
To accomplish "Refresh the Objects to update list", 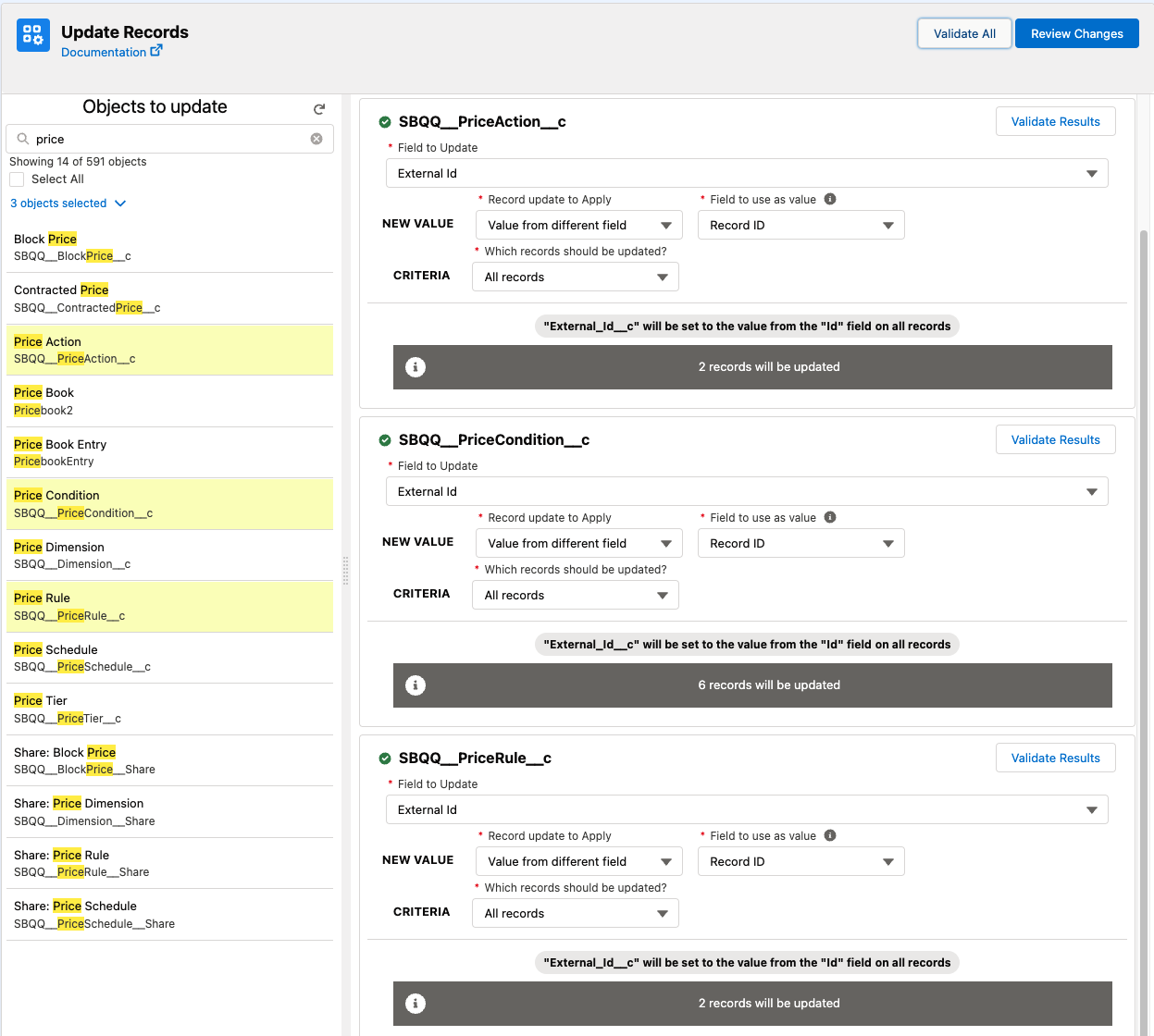I will (319, 109).
